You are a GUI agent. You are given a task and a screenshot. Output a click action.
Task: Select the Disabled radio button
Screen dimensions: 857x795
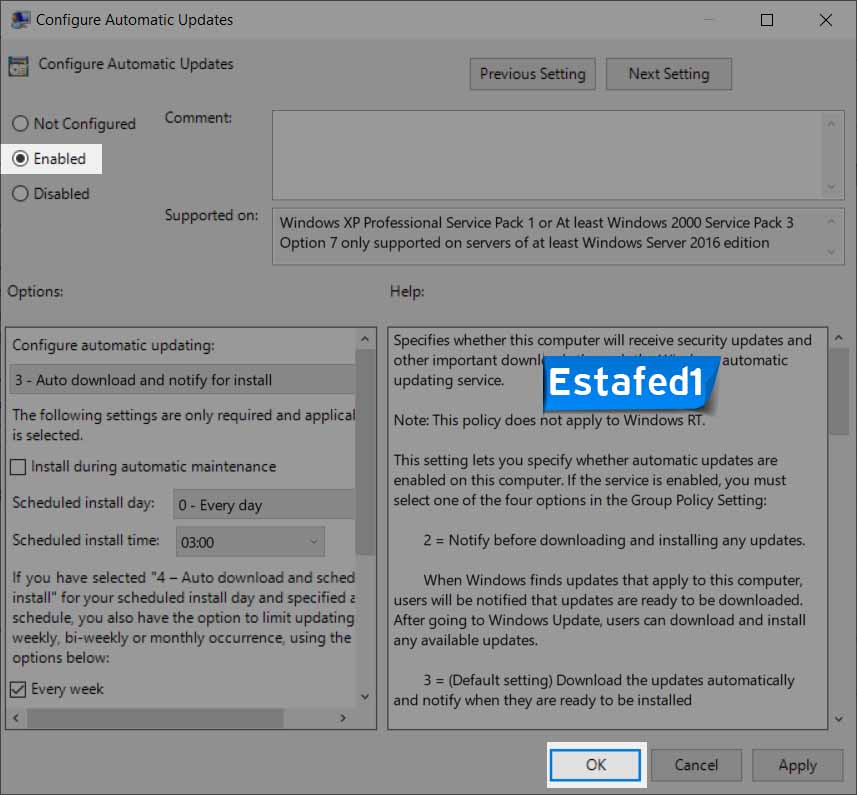[20, 194]
